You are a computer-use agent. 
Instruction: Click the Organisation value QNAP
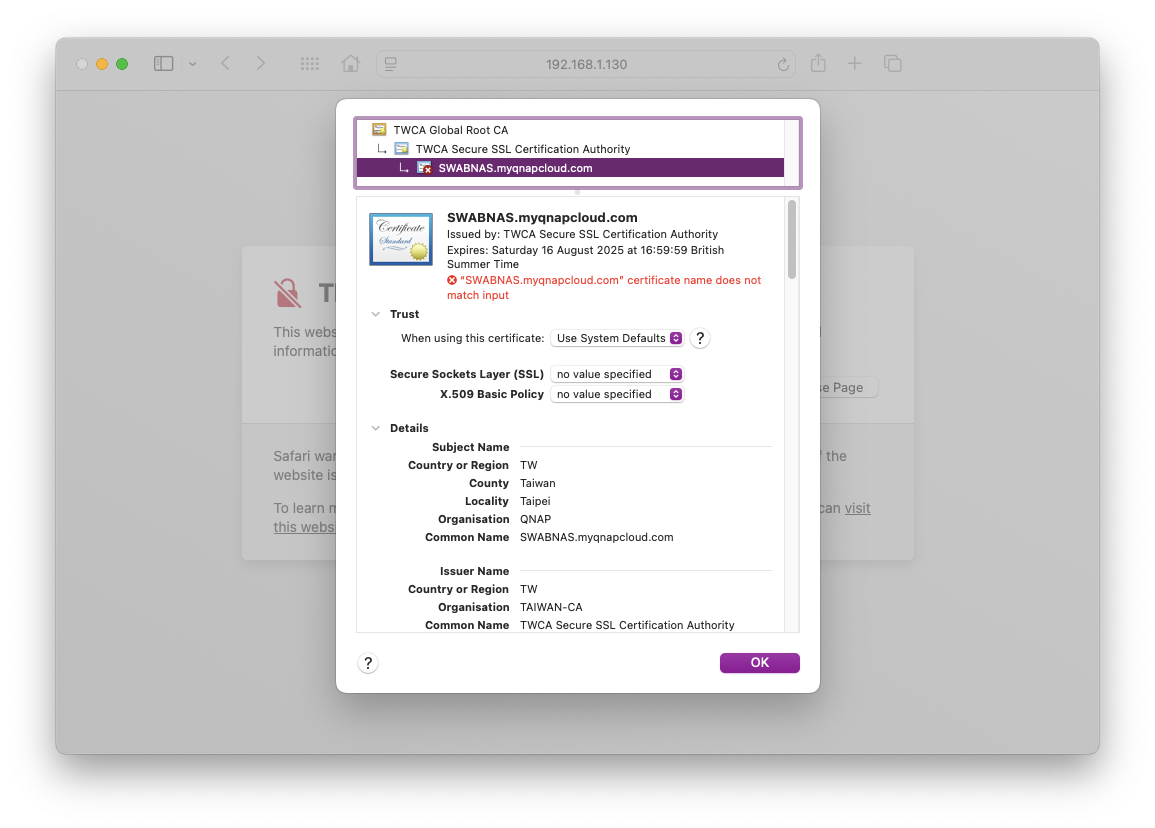coord(536,519)
